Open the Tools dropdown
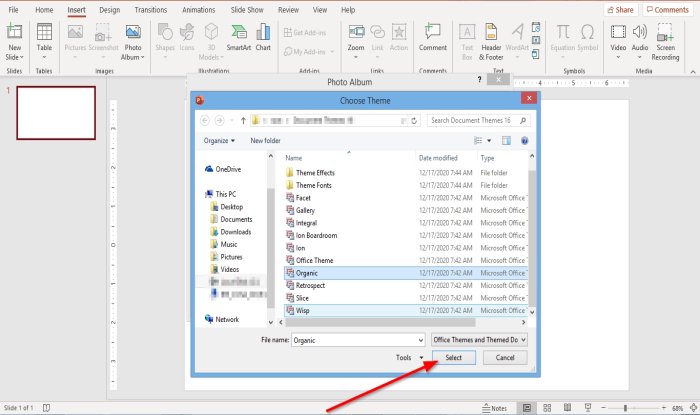Screen dimensions: 700x415 tap(409, 357)
